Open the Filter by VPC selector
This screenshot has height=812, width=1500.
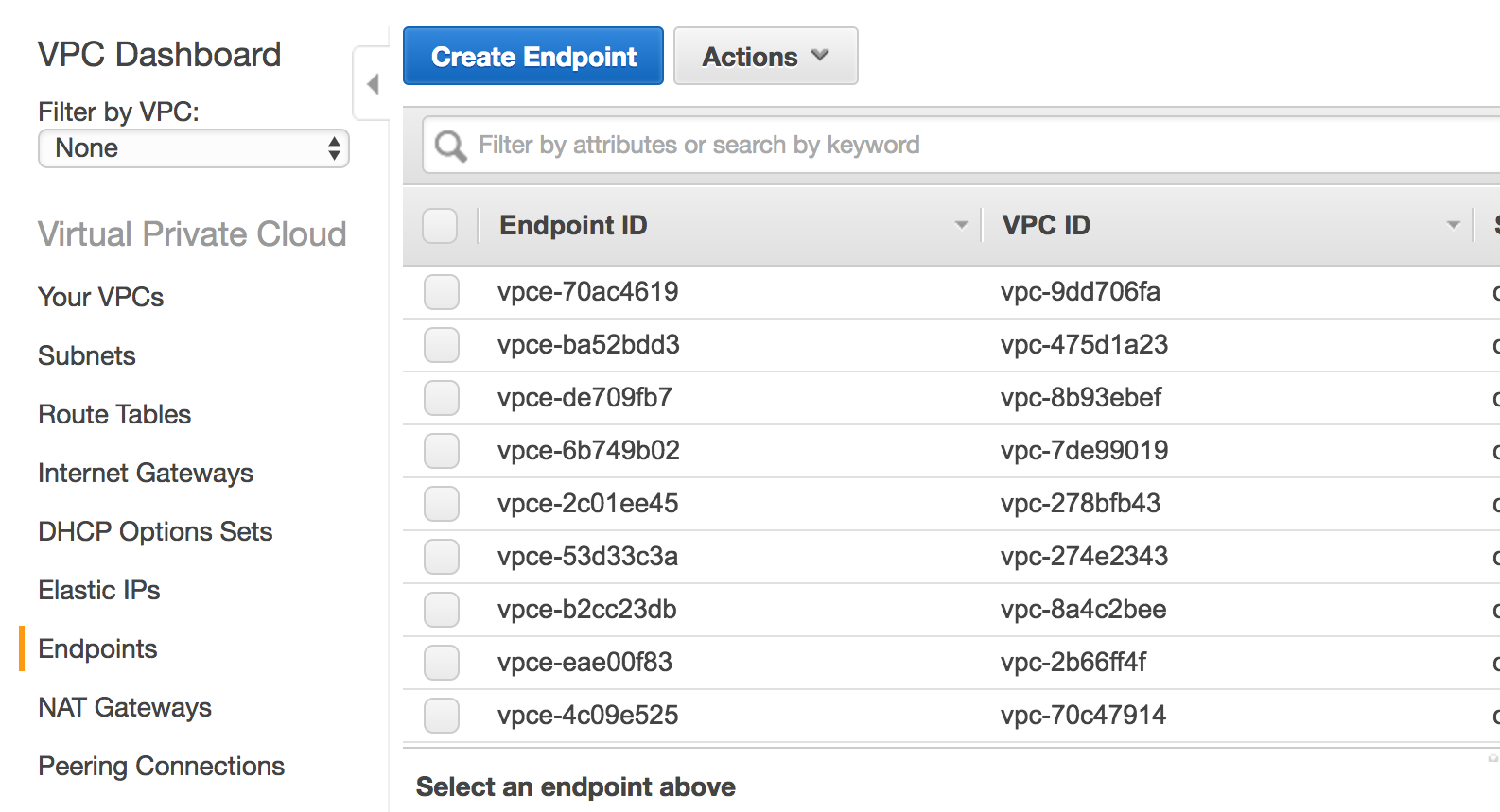pos(194,148)
